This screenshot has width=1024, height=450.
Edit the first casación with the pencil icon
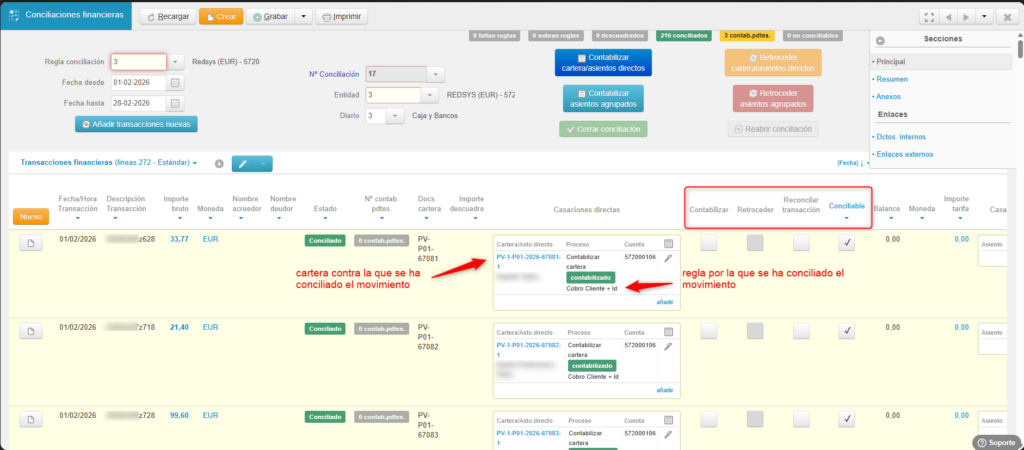click(x=668, y=258)
